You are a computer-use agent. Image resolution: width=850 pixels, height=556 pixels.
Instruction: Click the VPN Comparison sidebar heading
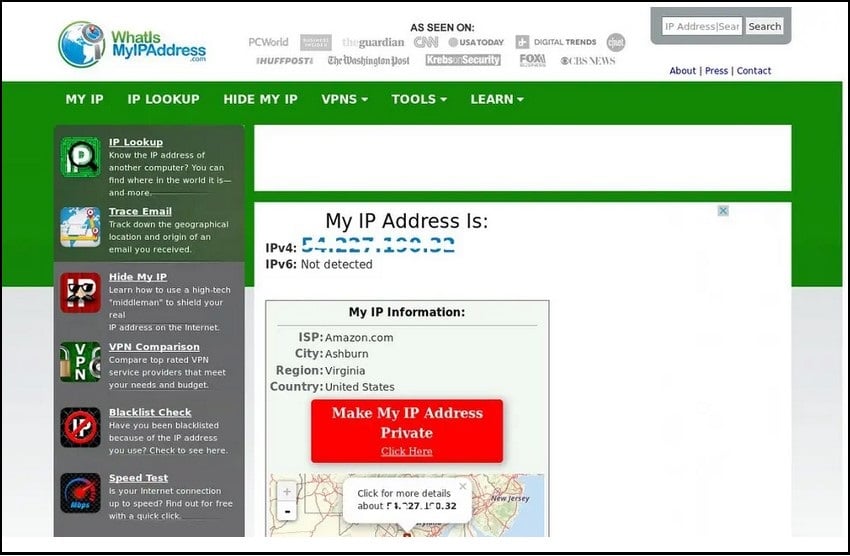(154, 347)
